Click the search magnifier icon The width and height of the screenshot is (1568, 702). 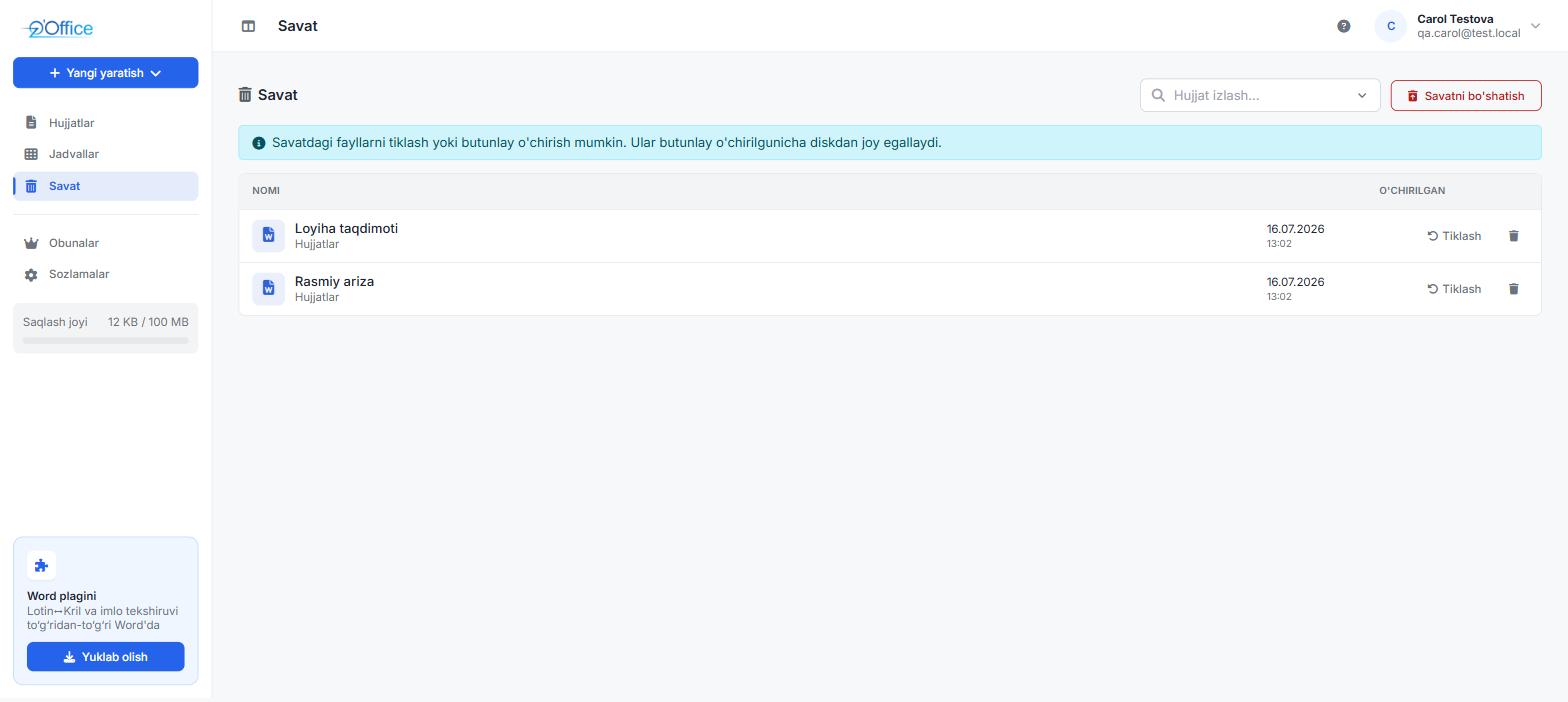tap(1158, 95)
